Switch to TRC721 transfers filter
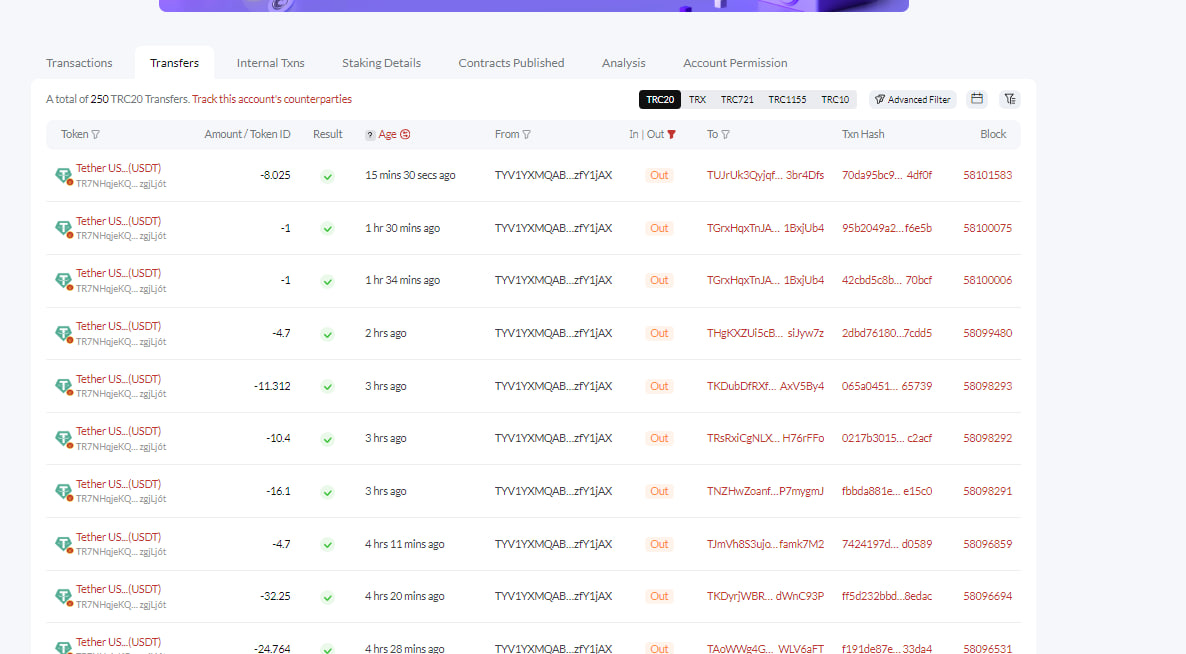1186x654 pixels. click(x=737, y=99)
